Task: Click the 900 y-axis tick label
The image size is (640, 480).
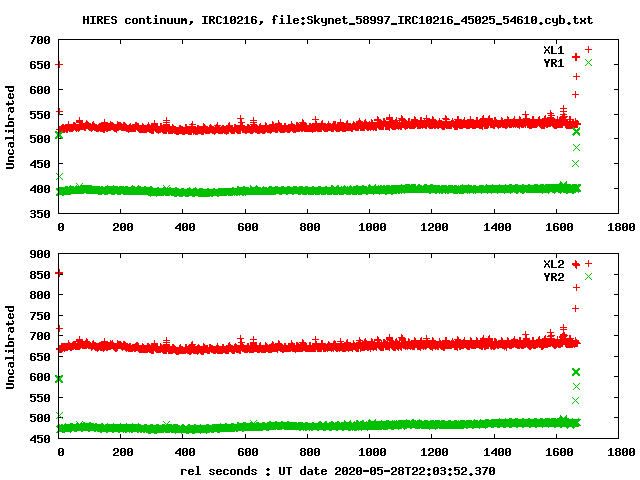Action: [40, 254]
